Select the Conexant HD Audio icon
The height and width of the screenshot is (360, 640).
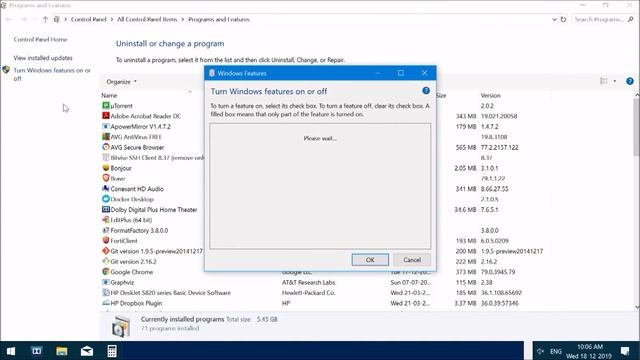pos(106,189)
